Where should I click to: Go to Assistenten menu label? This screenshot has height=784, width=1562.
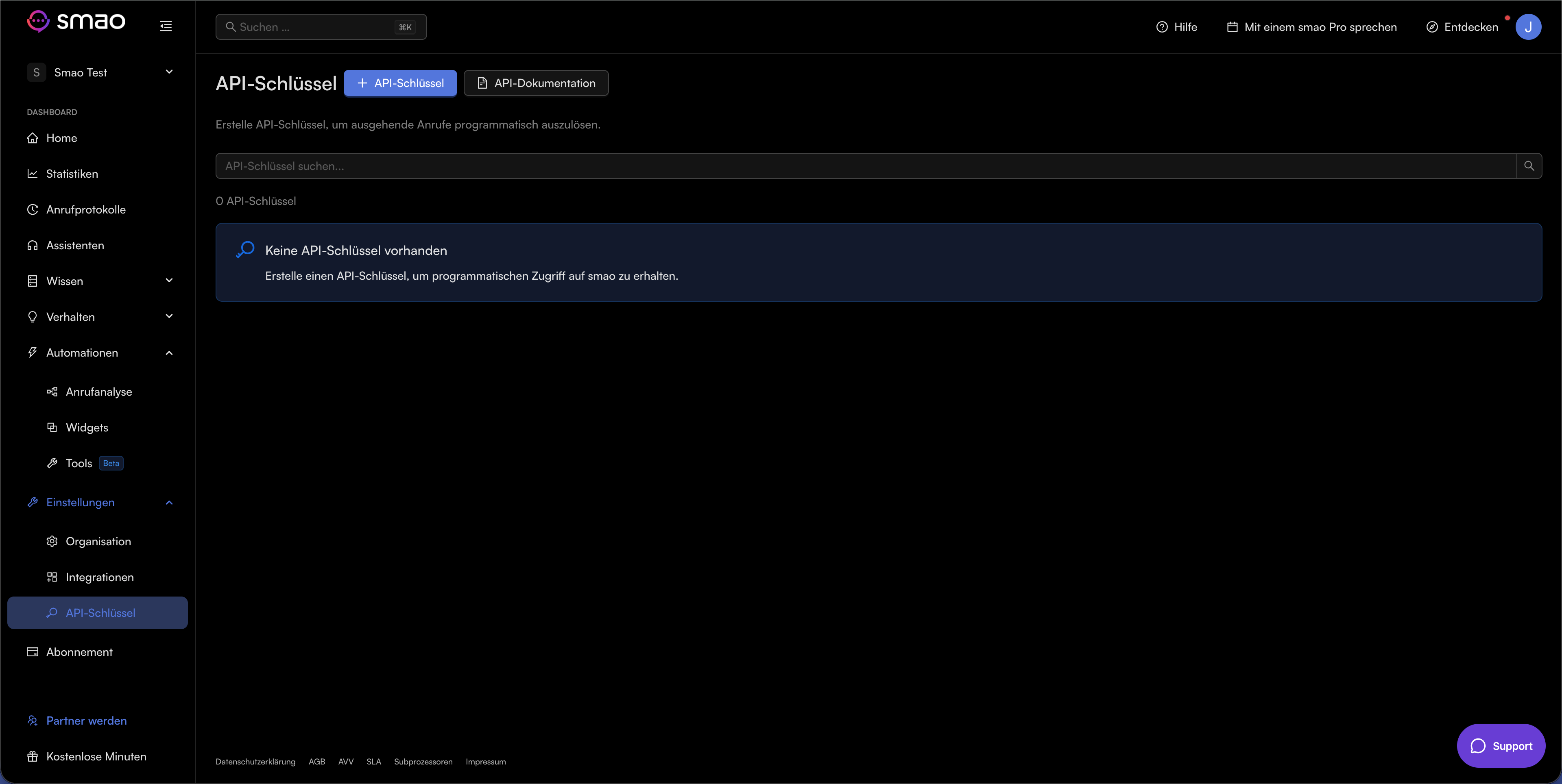(75, 246)
